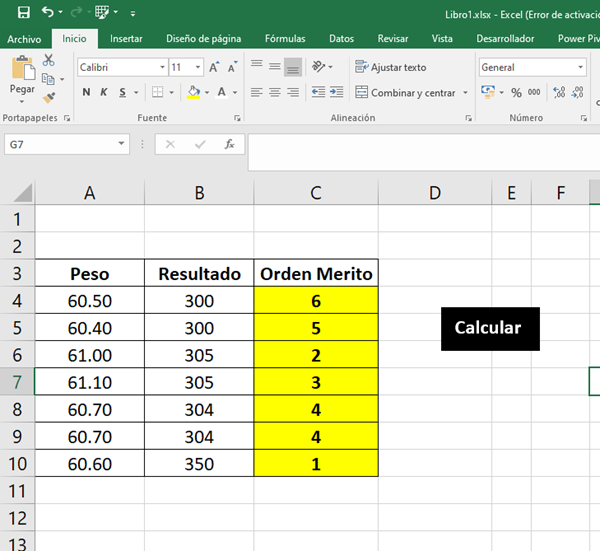This screenshot has height=551, width=600.
Task: Click the Format Painter brush icon
Action: coord(49,98)
